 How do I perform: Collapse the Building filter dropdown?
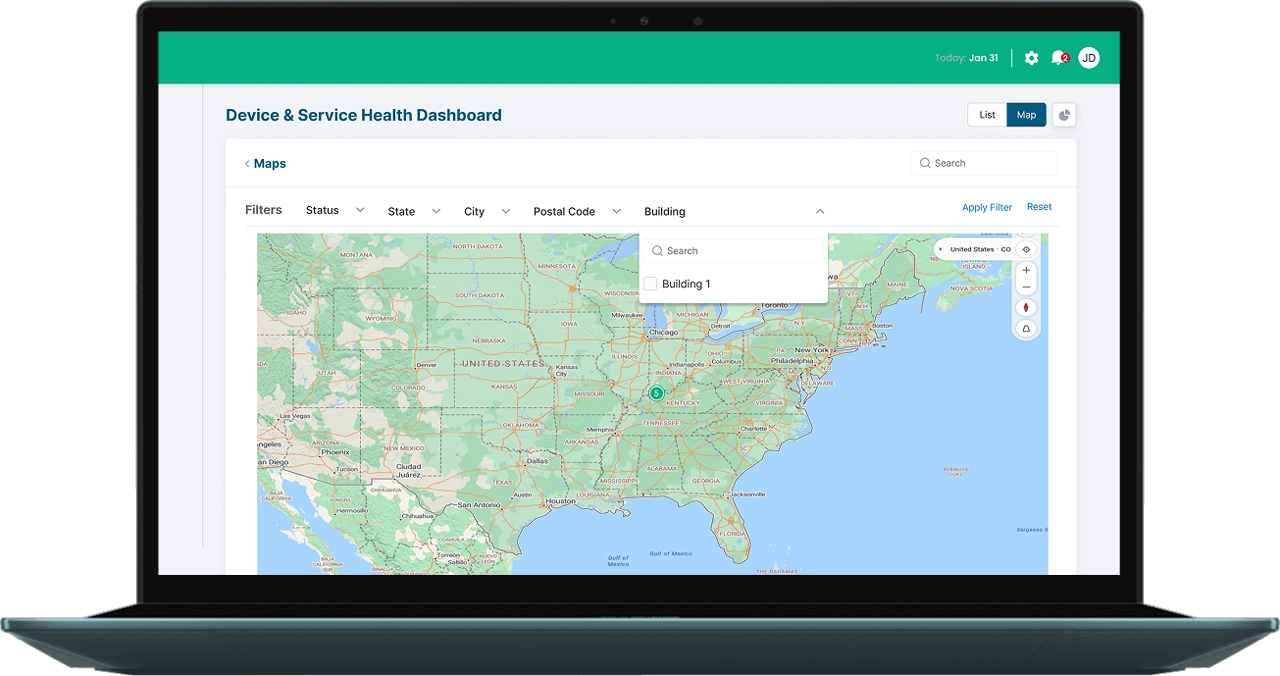(820, 212)
